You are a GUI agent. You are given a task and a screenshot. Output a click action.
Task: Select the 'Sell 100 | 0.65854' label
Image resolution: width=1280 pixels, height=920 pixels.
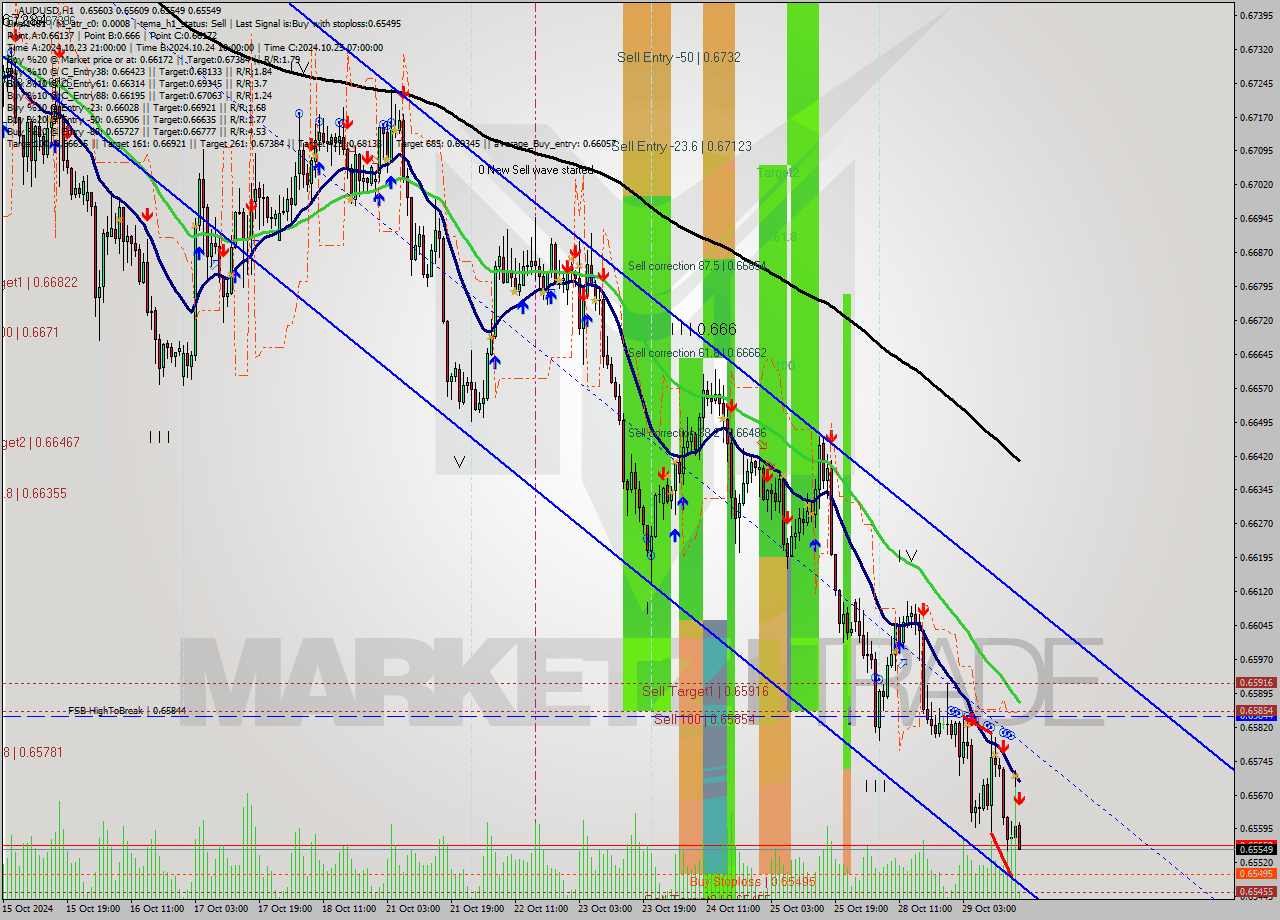[x=705, y=719]
